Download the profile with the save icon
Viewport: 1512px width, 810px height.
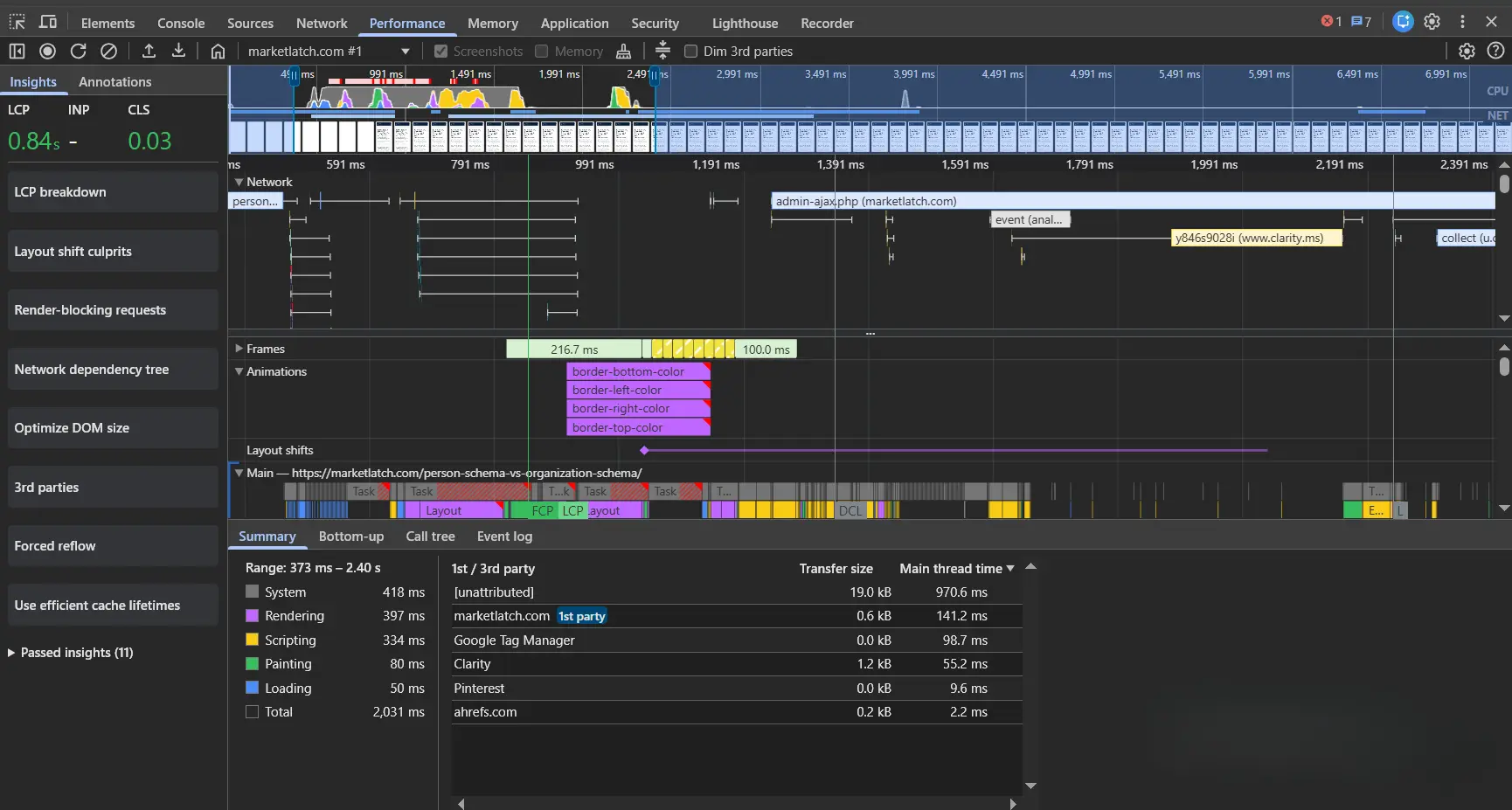(178, 51)
